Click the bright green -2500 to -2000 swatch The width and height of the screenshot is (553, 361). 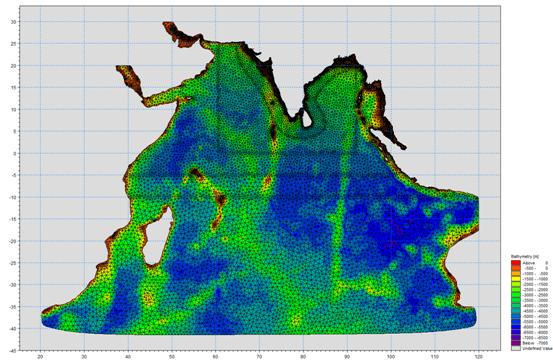tap(516, 289)
